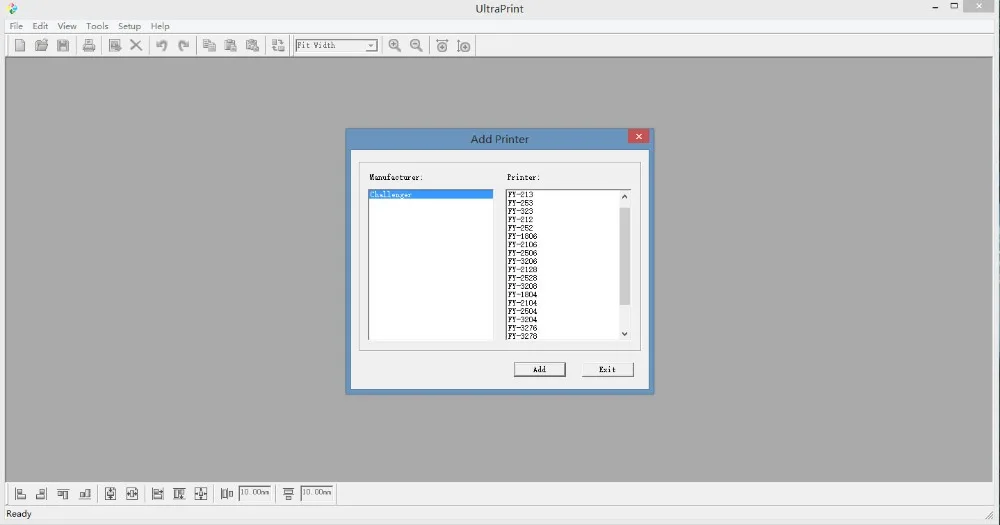Click the center-both-ways arrangement icon
The image size is (1000, 525).
click(x=201, y=493)
